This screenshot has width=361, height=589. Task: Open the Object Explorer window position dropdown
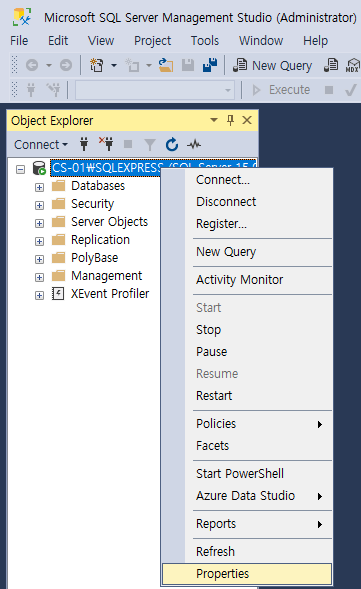(214, 120)
